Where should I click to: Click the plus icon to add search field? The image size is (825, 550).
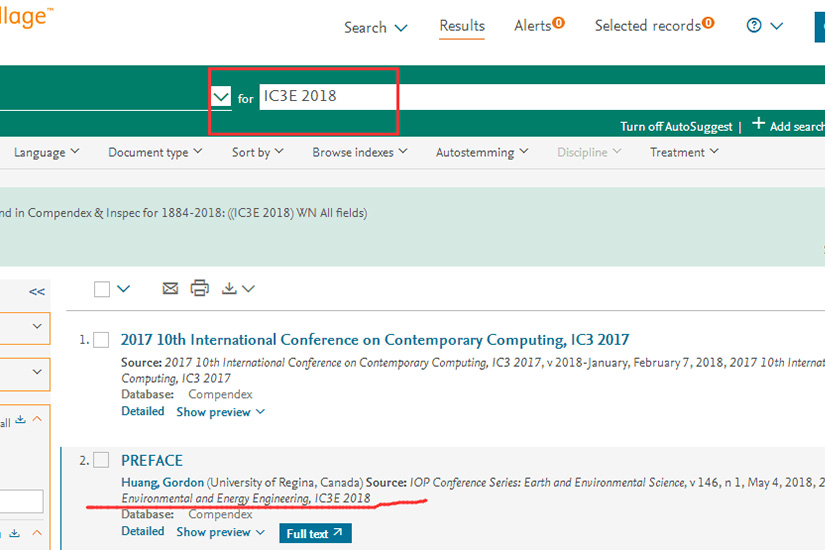pos(758,124)
